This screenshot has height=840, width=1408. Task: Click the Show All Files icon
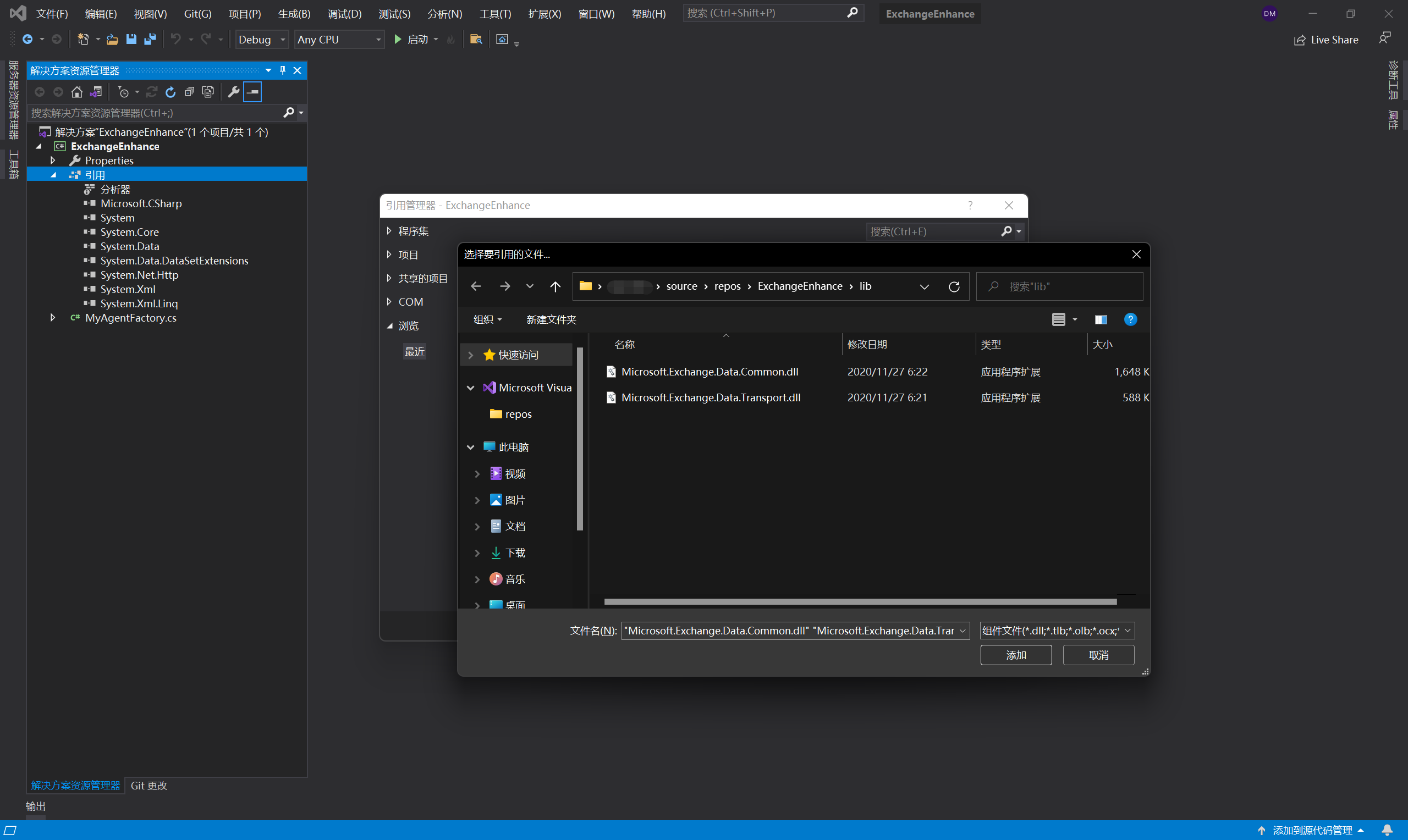click(x=208, y=92)
